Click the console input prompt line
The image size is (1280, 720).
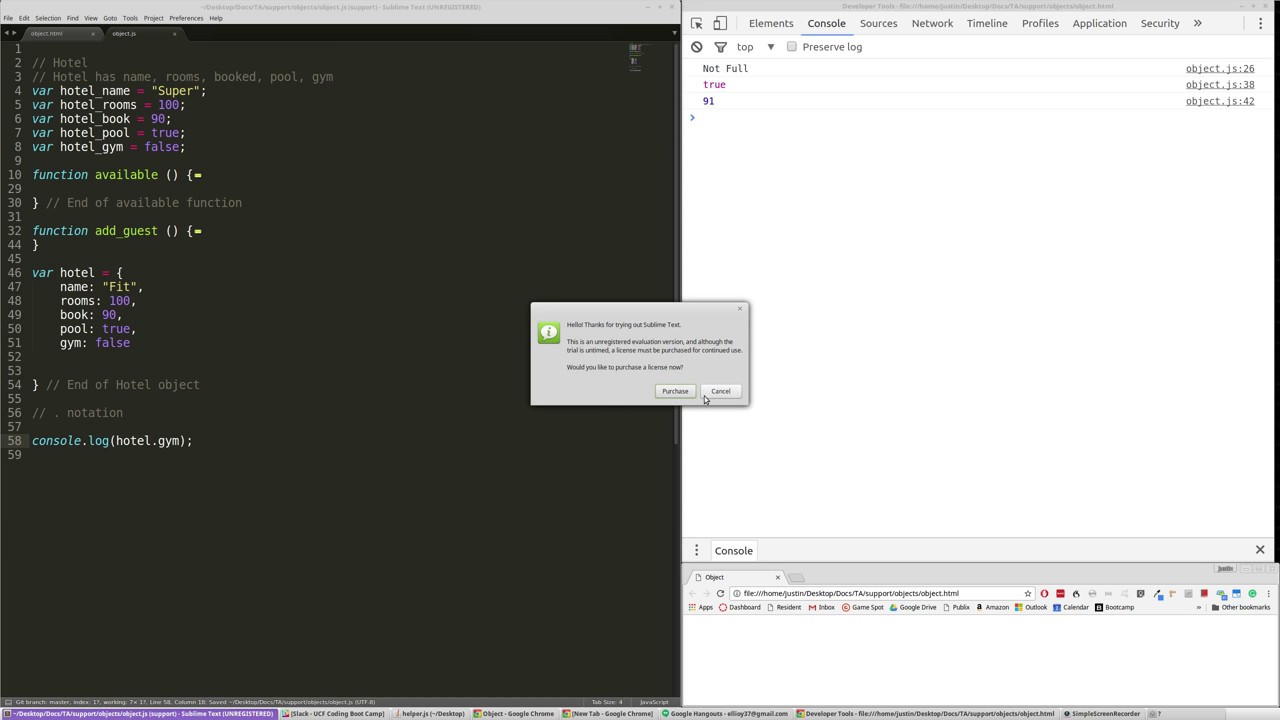pyautogui.click(x=980, y=118)
